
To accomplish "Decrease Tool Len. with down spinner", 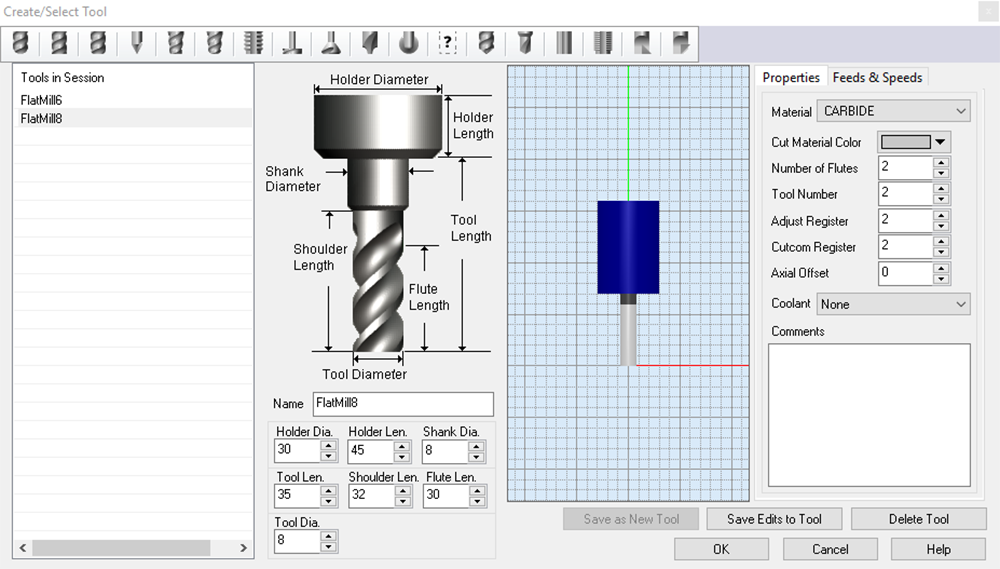I will tap(328, 502).
